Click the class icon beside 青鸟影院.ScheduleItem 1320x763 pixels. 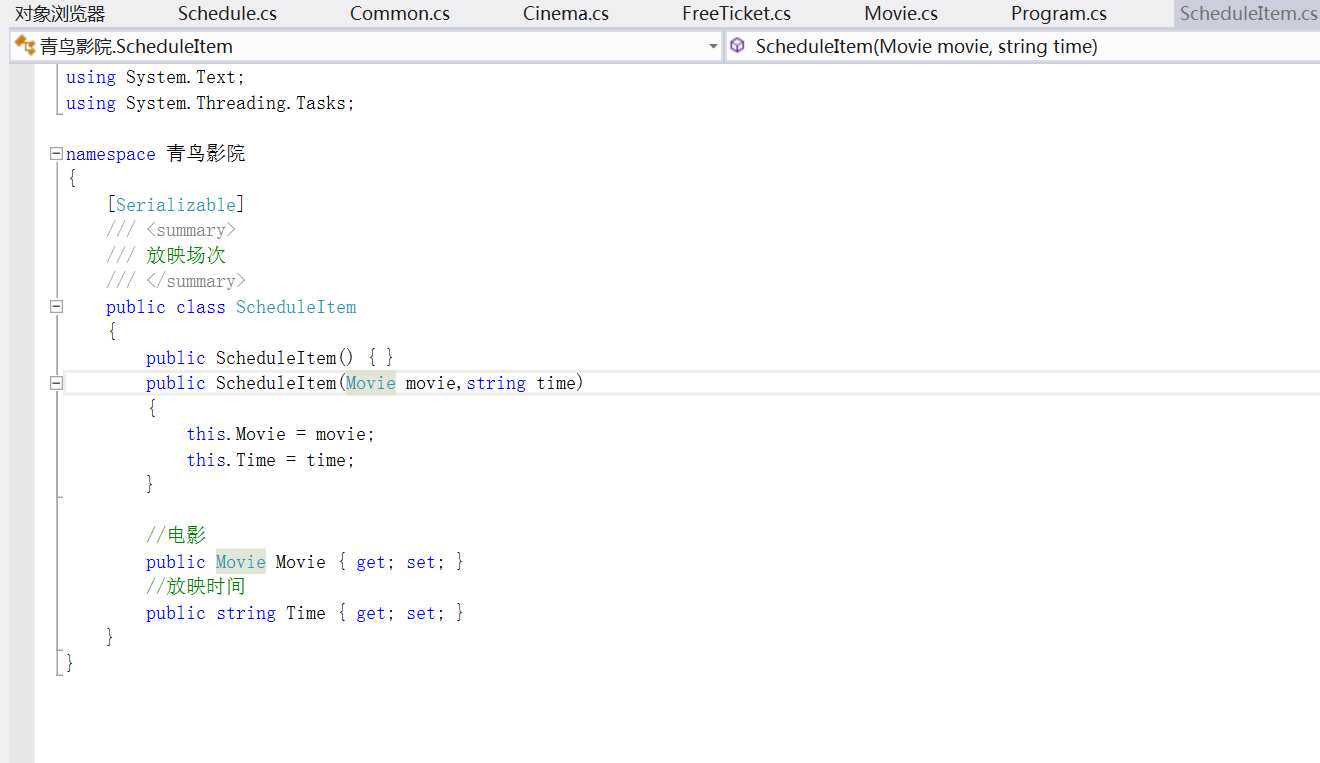tap(25, 46)
